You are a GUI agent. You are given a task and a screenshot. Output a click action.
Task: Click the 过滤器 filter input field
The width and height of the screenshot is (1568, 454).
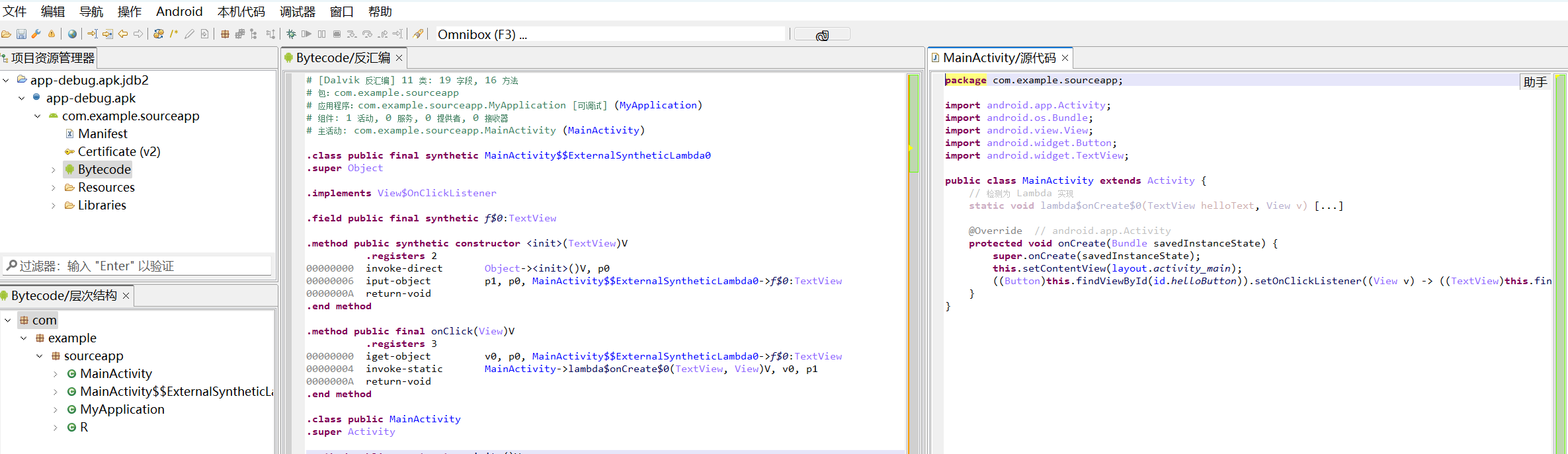point(137,266)
